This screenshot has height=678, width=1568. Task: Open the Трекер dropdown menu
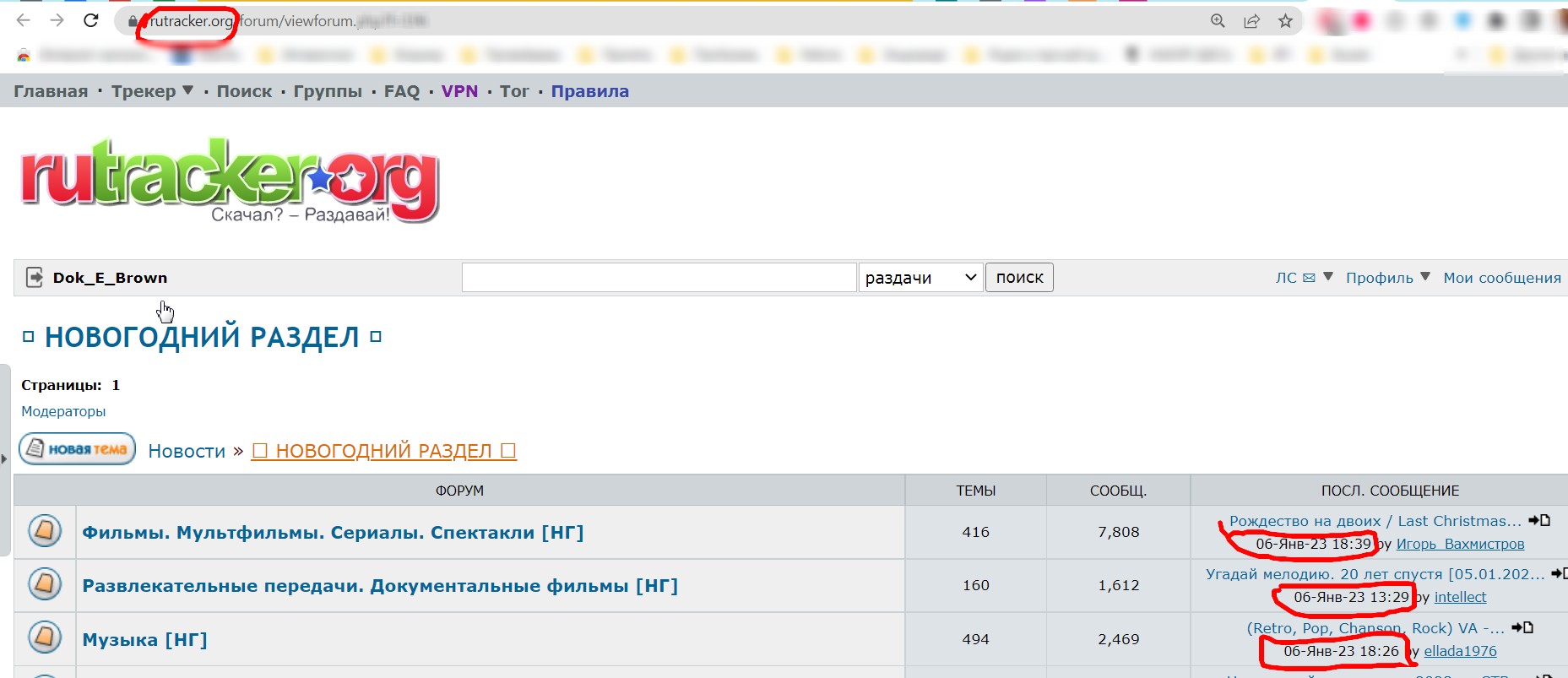[x=153, y=91]
